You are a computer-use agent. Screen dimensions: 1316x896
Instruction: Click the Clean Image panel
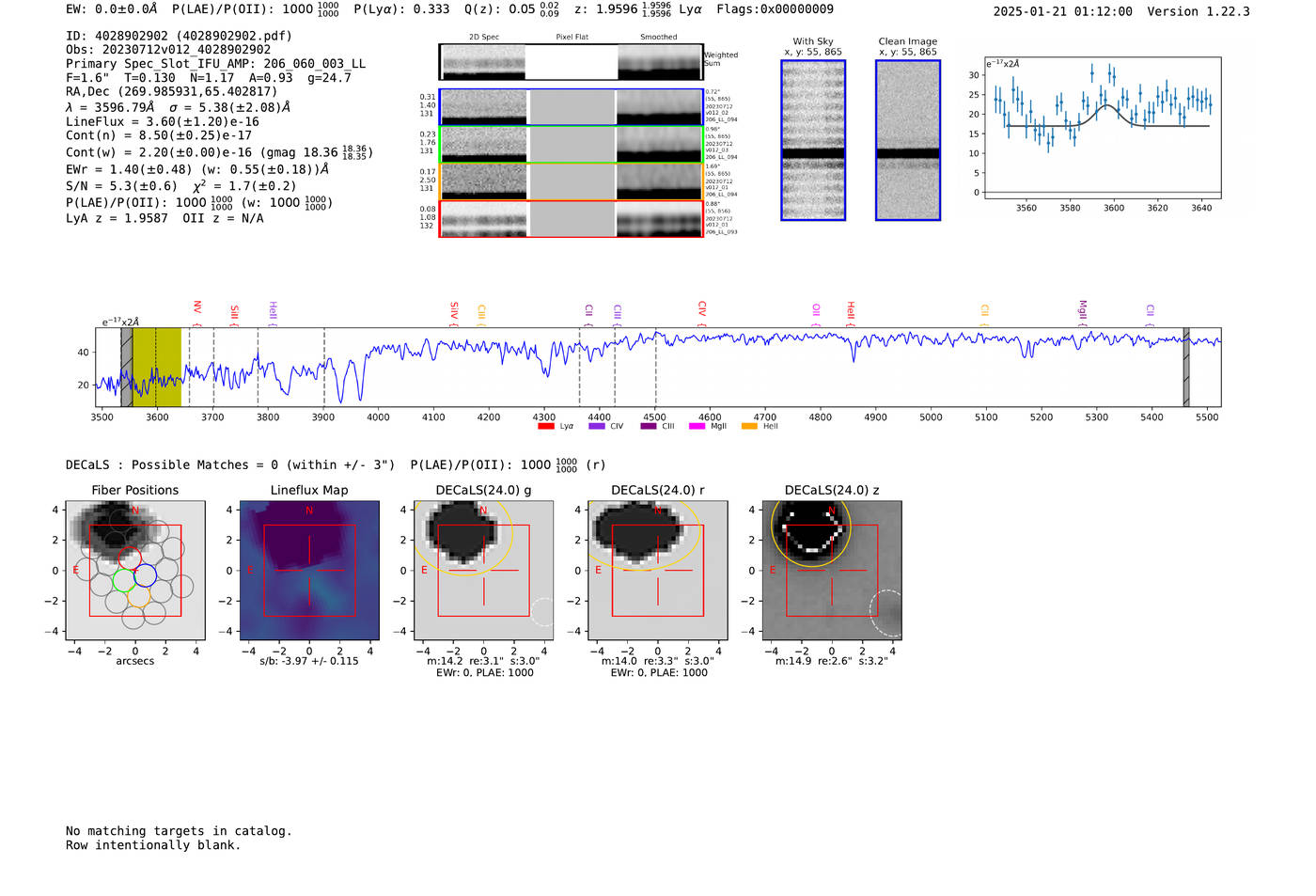point(908,140)
